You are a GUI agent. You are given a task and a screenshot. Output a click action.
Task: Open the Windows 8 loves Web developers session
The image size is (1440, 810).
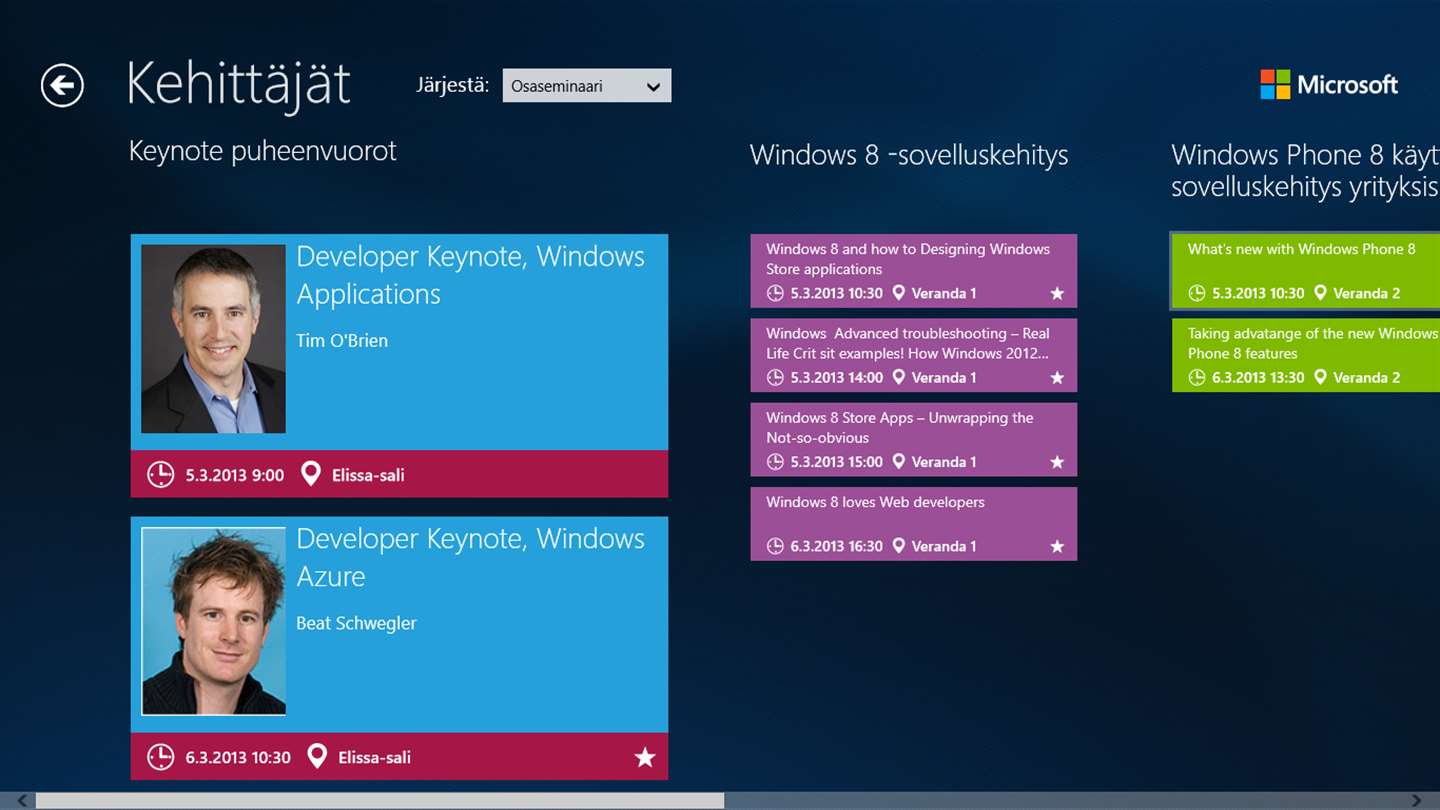[x=914, y=523]
